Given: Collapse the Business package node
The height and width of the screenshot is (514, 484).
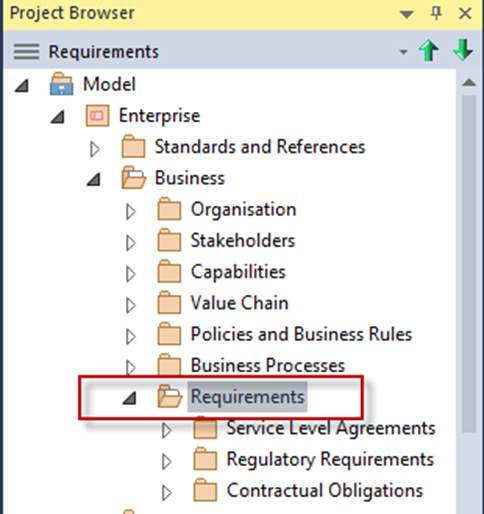Looking at the screenshot, I should pos(93,179).
